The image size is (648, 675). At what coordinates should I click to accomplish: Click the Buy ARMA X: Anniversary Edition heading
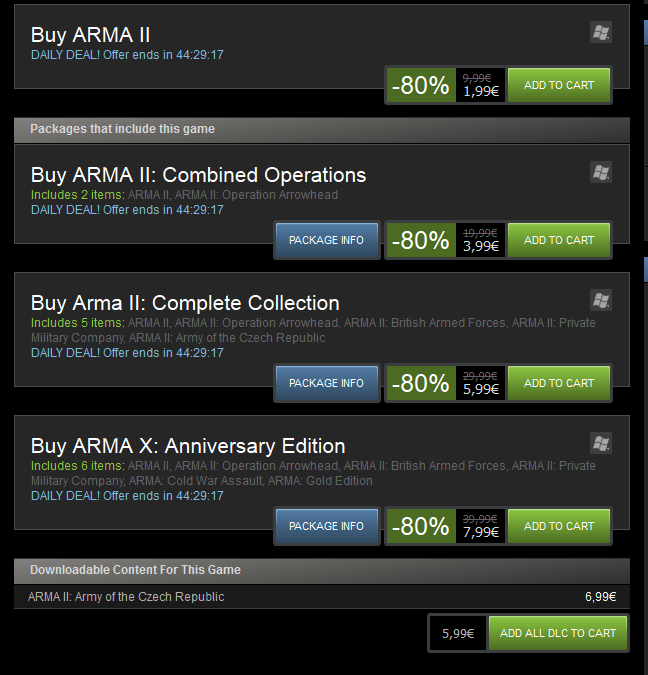click(x=188, y=446)
